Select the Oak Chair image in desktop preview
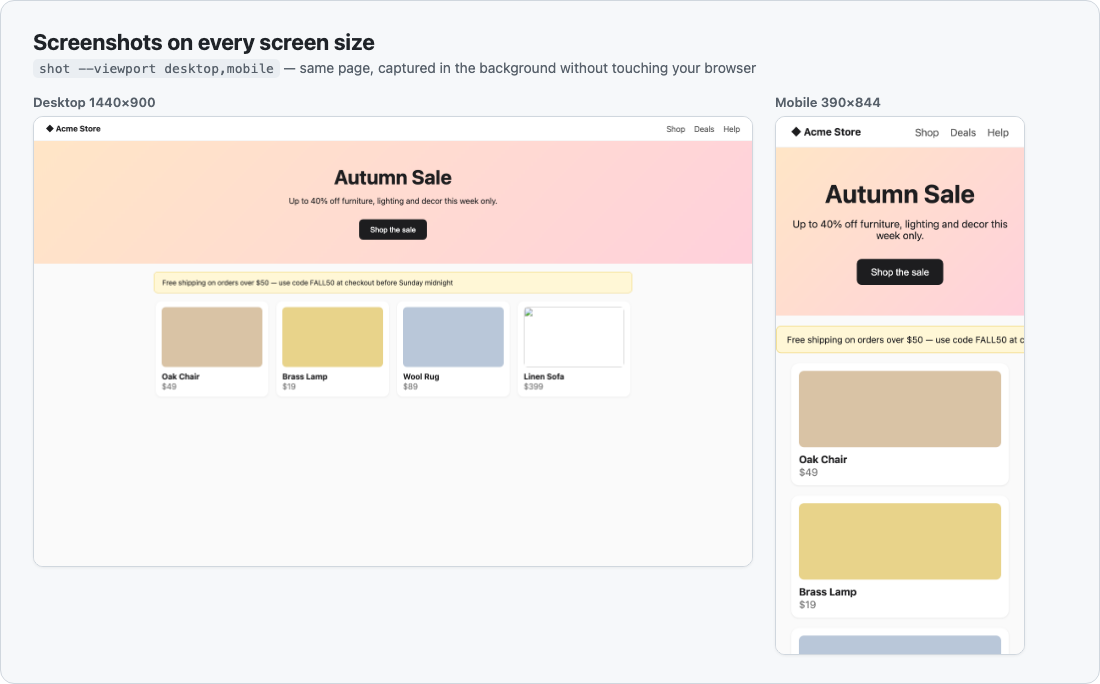Screen dimensions: 1100x684 pos(212,337)
